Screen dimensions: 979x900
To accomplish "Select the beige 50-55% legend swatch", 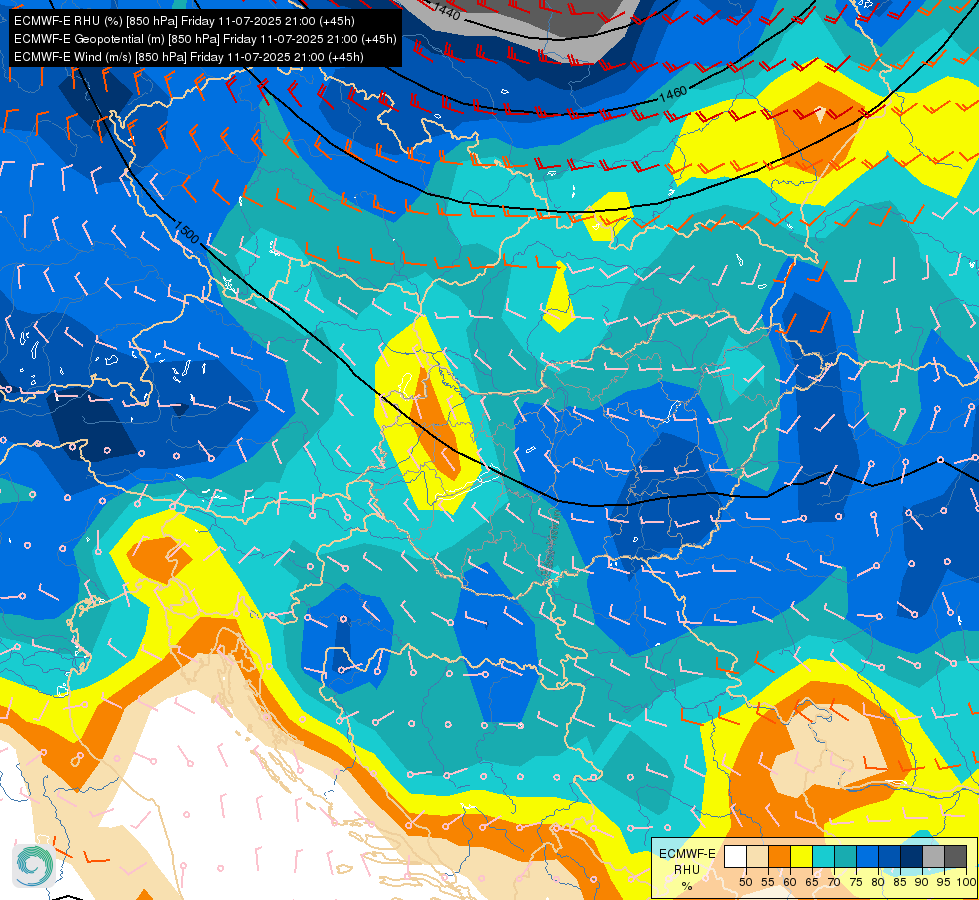I will (757, 856).
